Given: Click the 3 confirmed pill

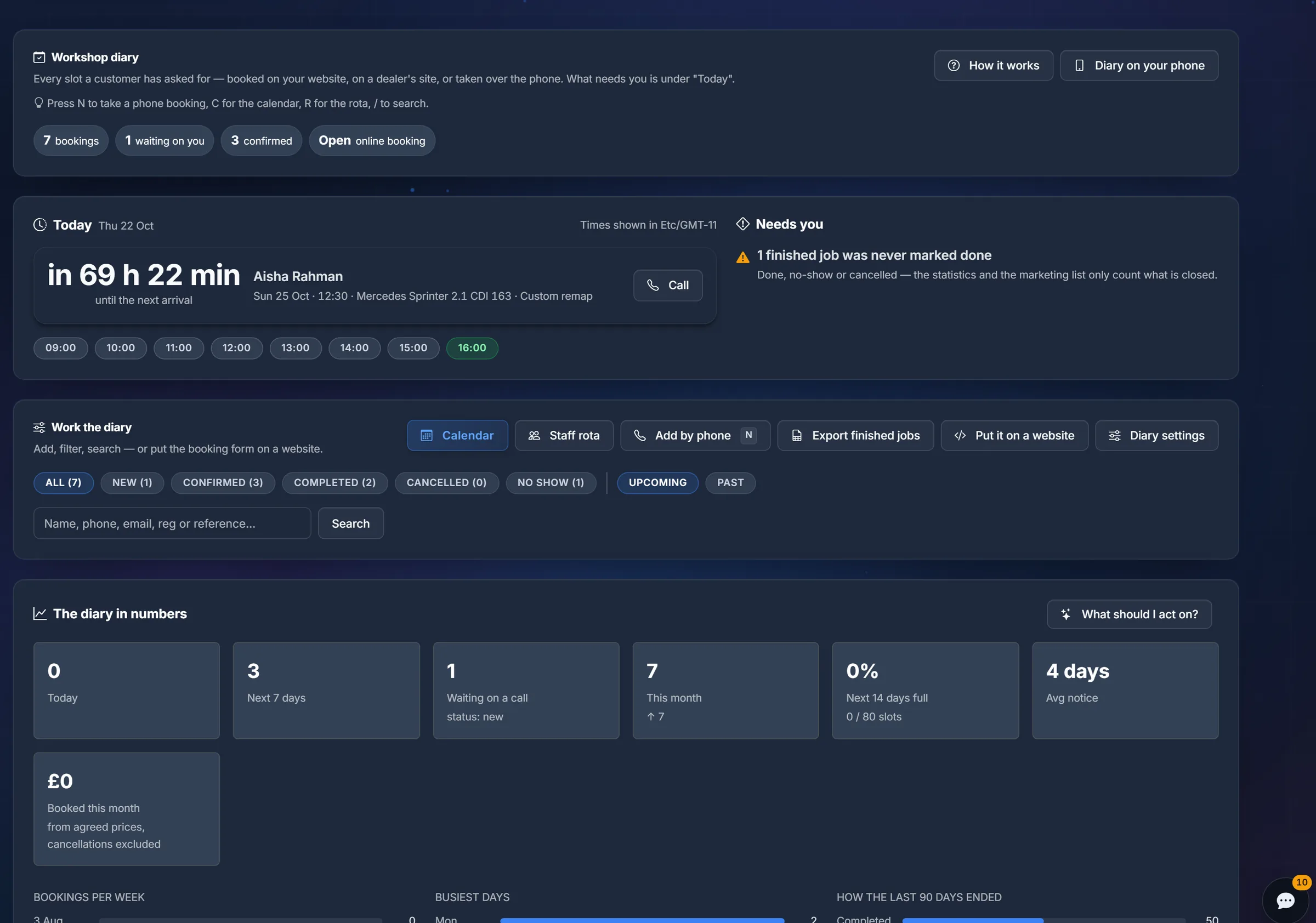Looking at the screenshot, I should [x=261, y=140].
